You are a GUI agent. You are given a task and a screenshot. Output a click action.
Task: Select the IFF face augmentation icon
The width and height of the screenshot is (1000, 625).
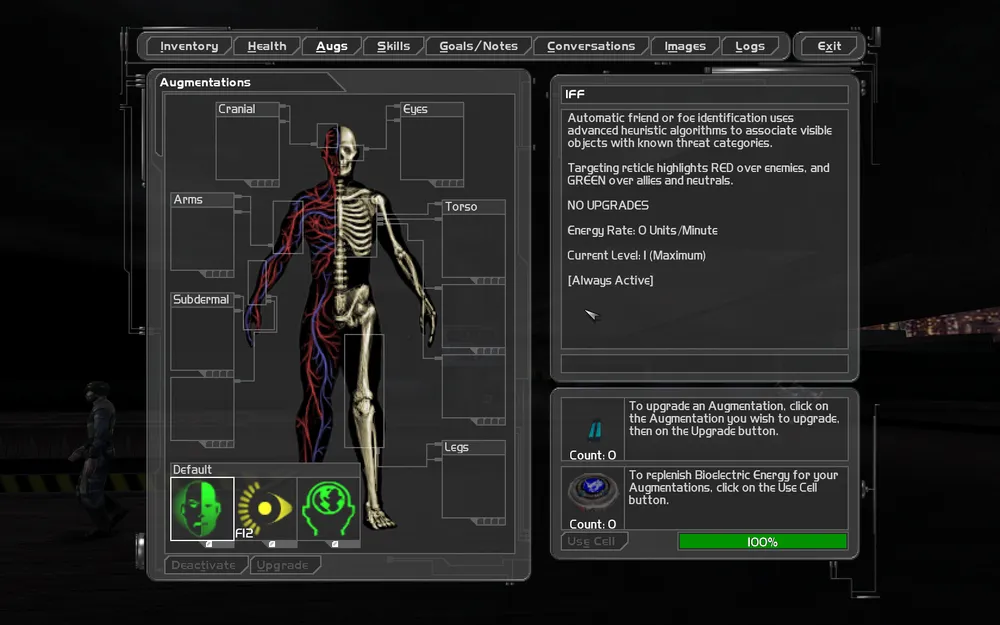point(202,510)
